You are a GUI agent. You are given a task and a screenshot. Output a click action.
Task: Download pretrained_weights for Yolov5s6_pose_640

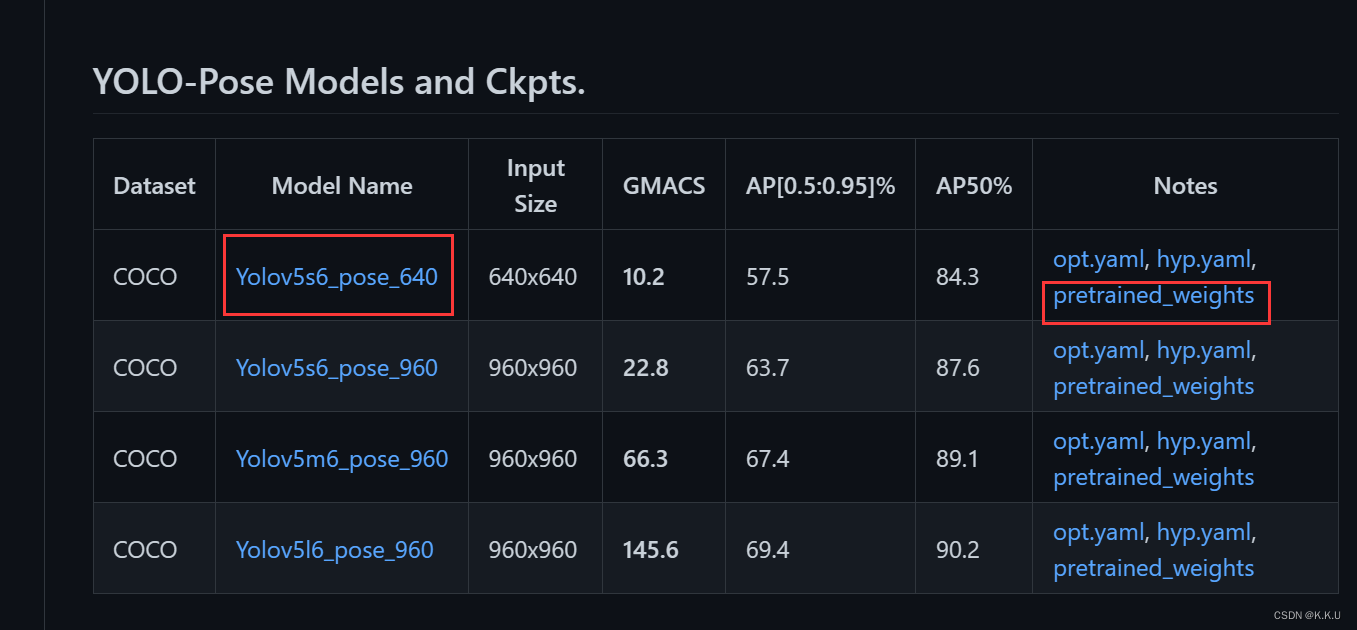point(1153,296)
